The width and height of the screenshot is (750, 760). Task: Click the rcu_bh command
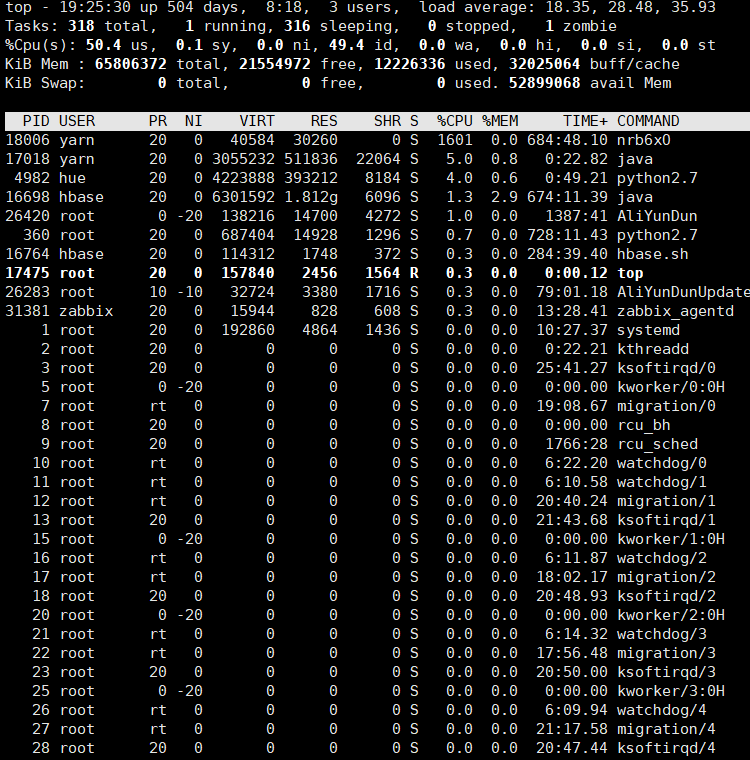[643, 425]
